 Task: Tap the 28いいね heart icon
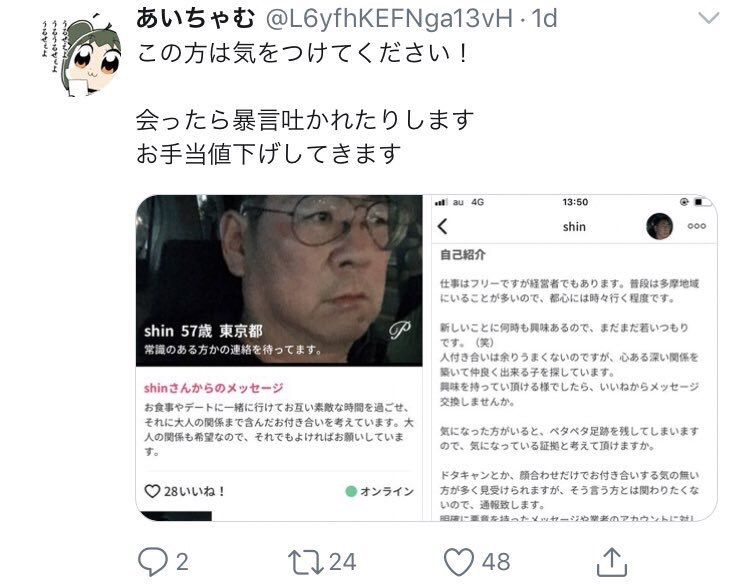(x=152, y=491)
